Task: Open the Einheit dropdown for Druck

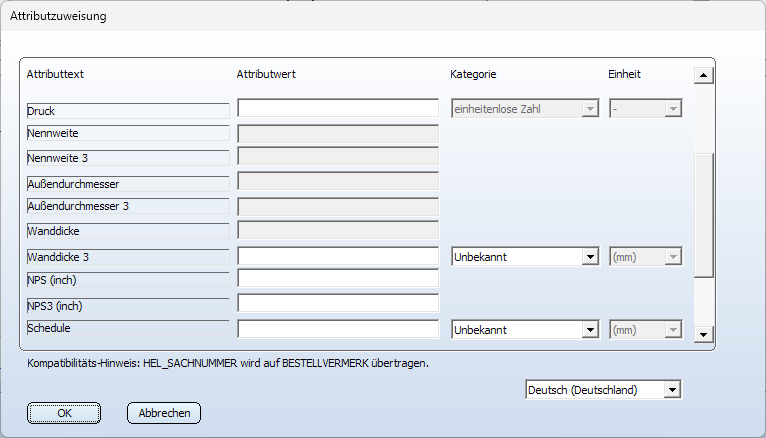Action: pyautogui.click(x=645, y=109)
